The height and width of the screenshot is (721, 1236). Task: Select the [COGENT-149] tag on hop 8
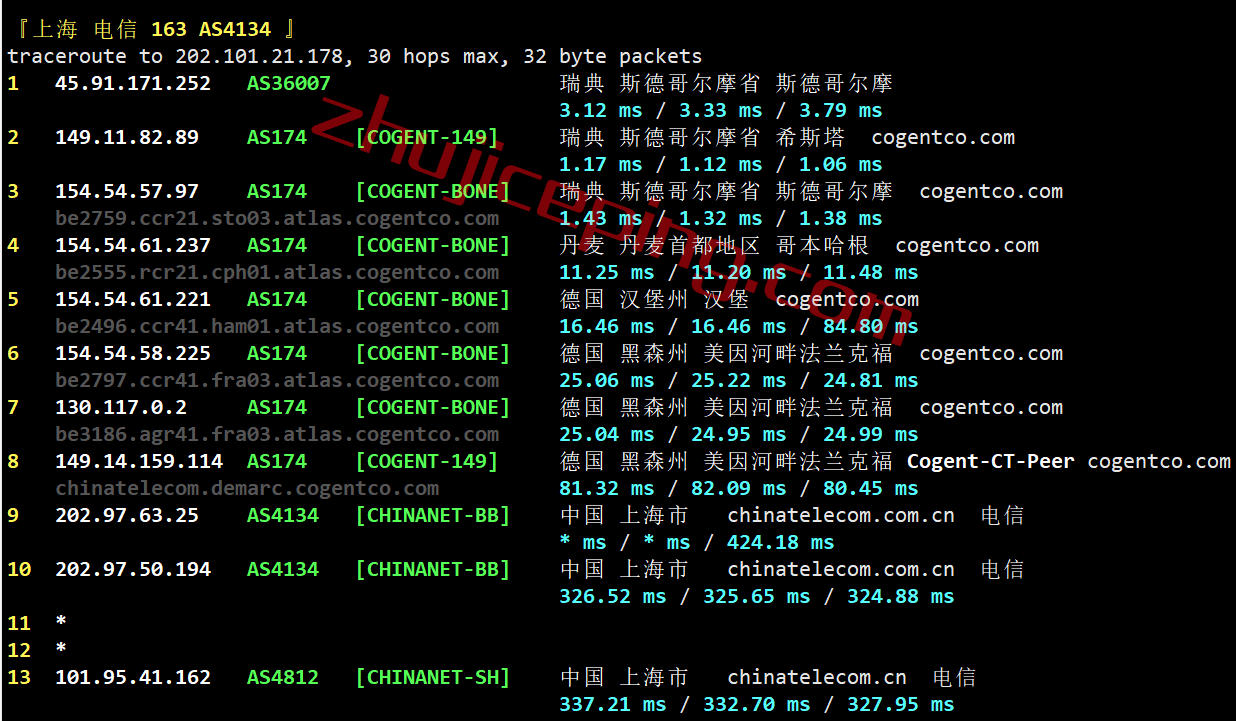(427, 461)
